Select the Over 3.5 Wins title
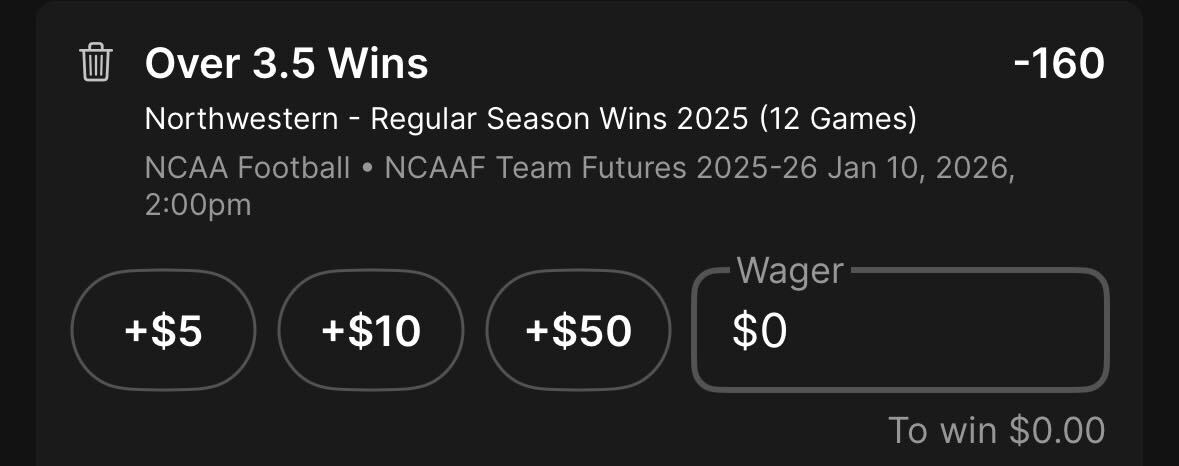This screenshot has width=1179, height=466. tap(286, 63)
